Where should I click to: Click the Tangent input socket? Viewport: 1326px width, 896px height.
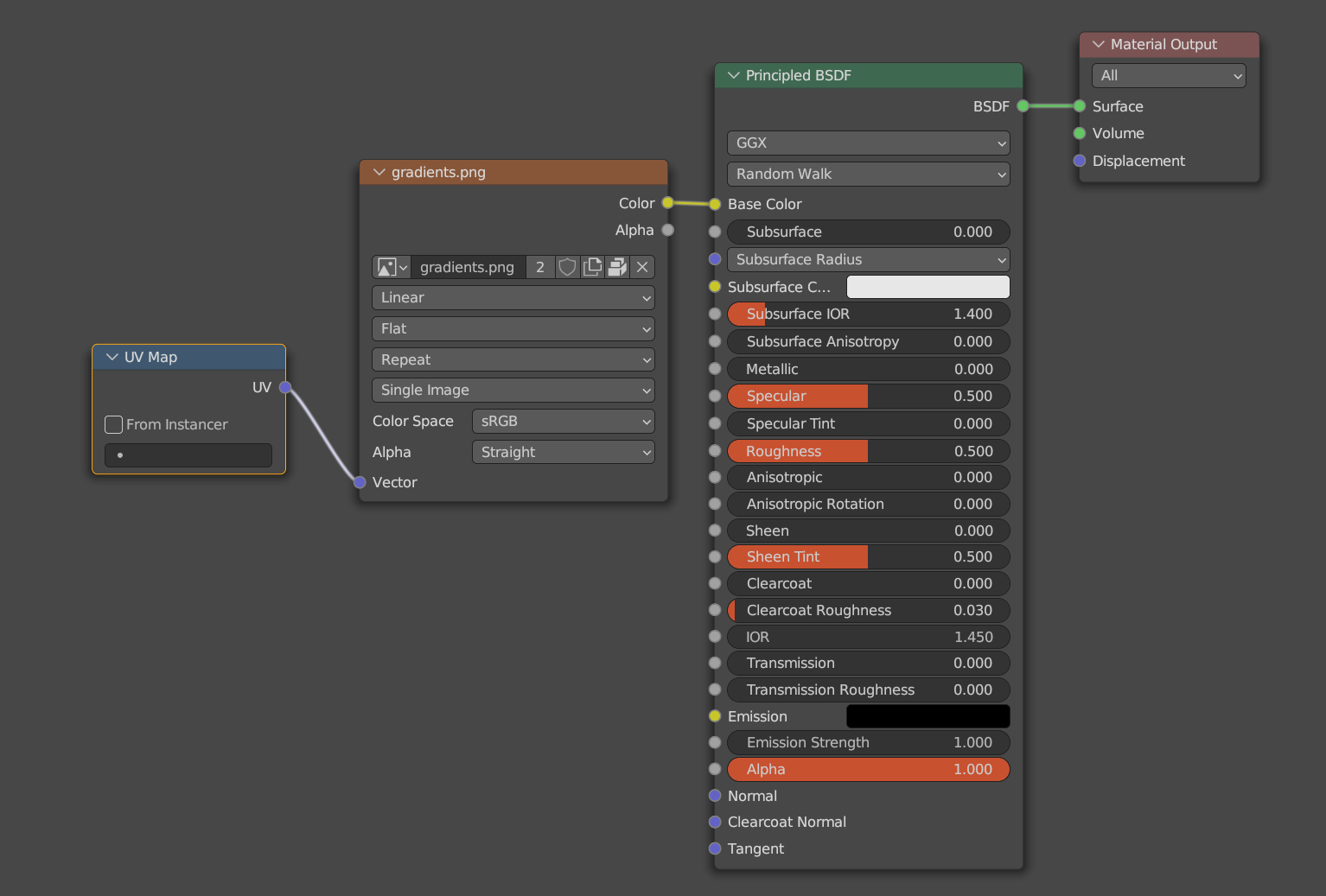715,848
